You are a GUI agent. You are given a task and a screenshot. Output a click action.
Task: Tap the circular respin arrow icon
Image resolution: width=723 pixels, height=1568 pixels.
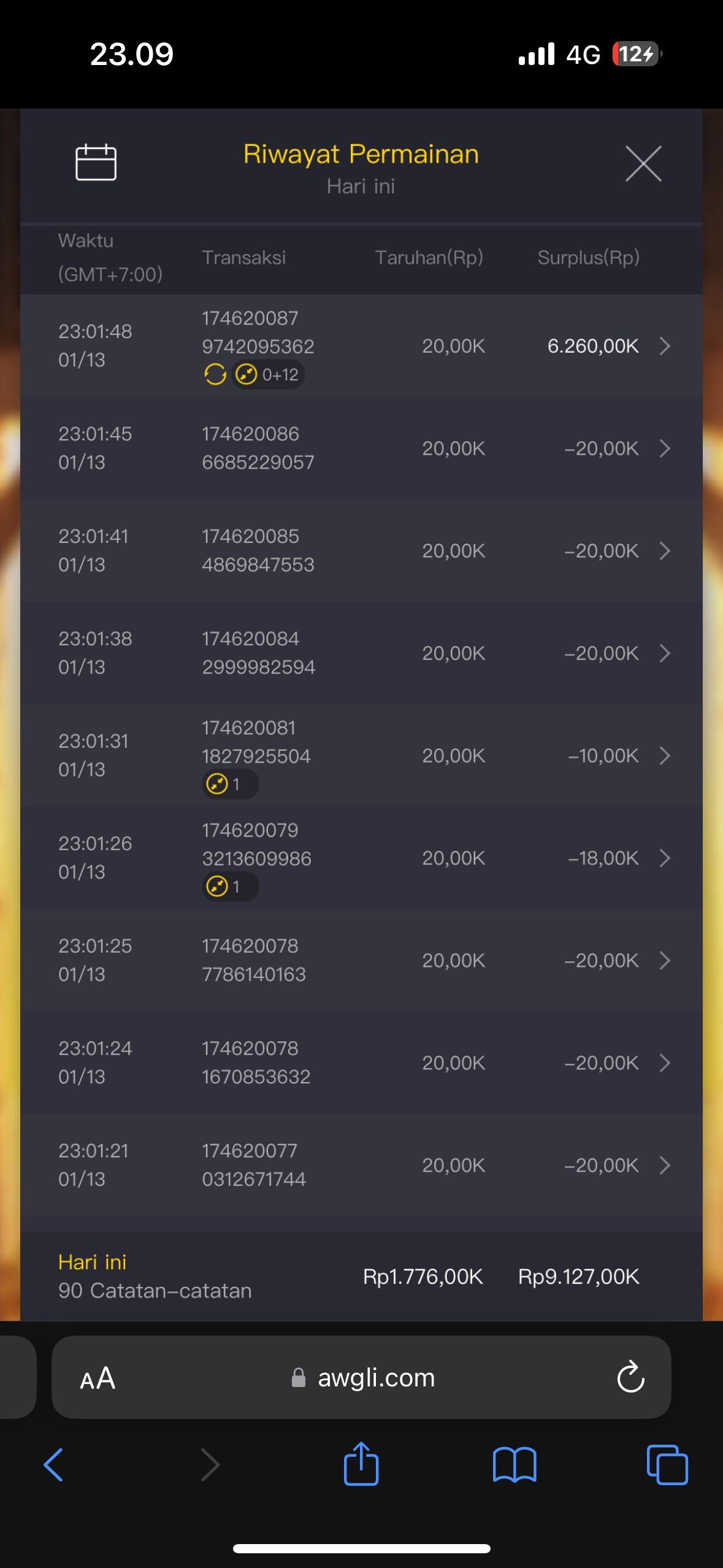tap(215, 374)
